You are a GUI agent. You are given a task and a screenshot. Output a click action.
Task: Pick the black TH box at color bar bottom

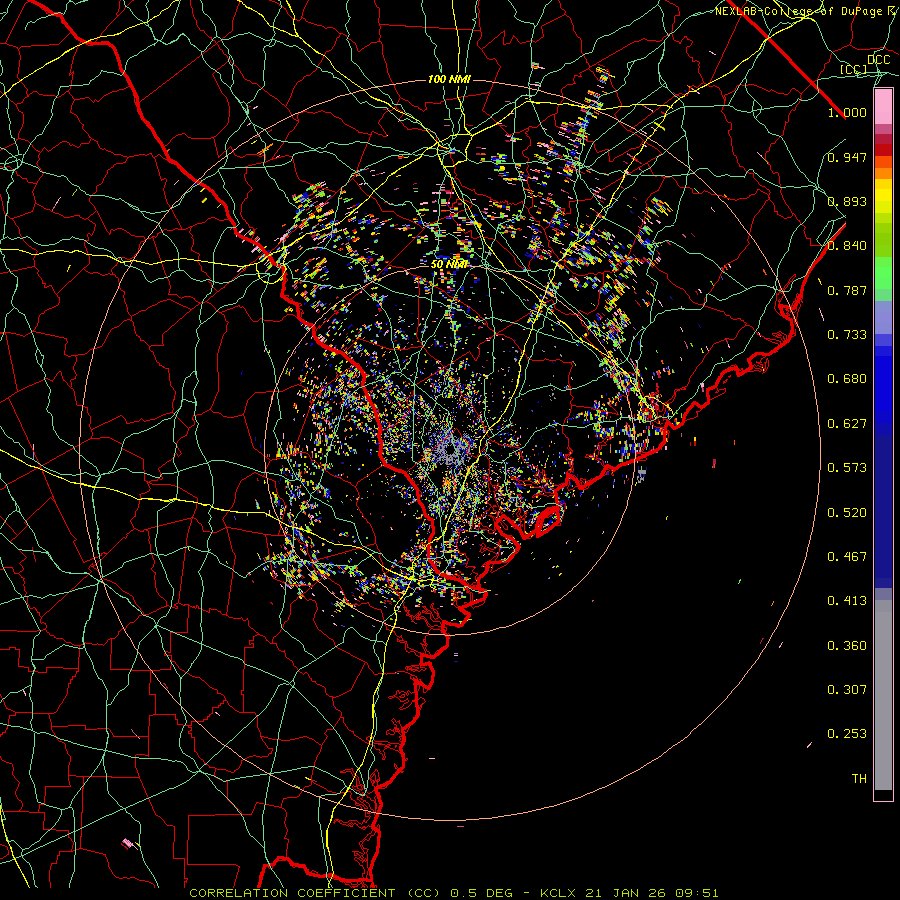(x=883, y=794)
